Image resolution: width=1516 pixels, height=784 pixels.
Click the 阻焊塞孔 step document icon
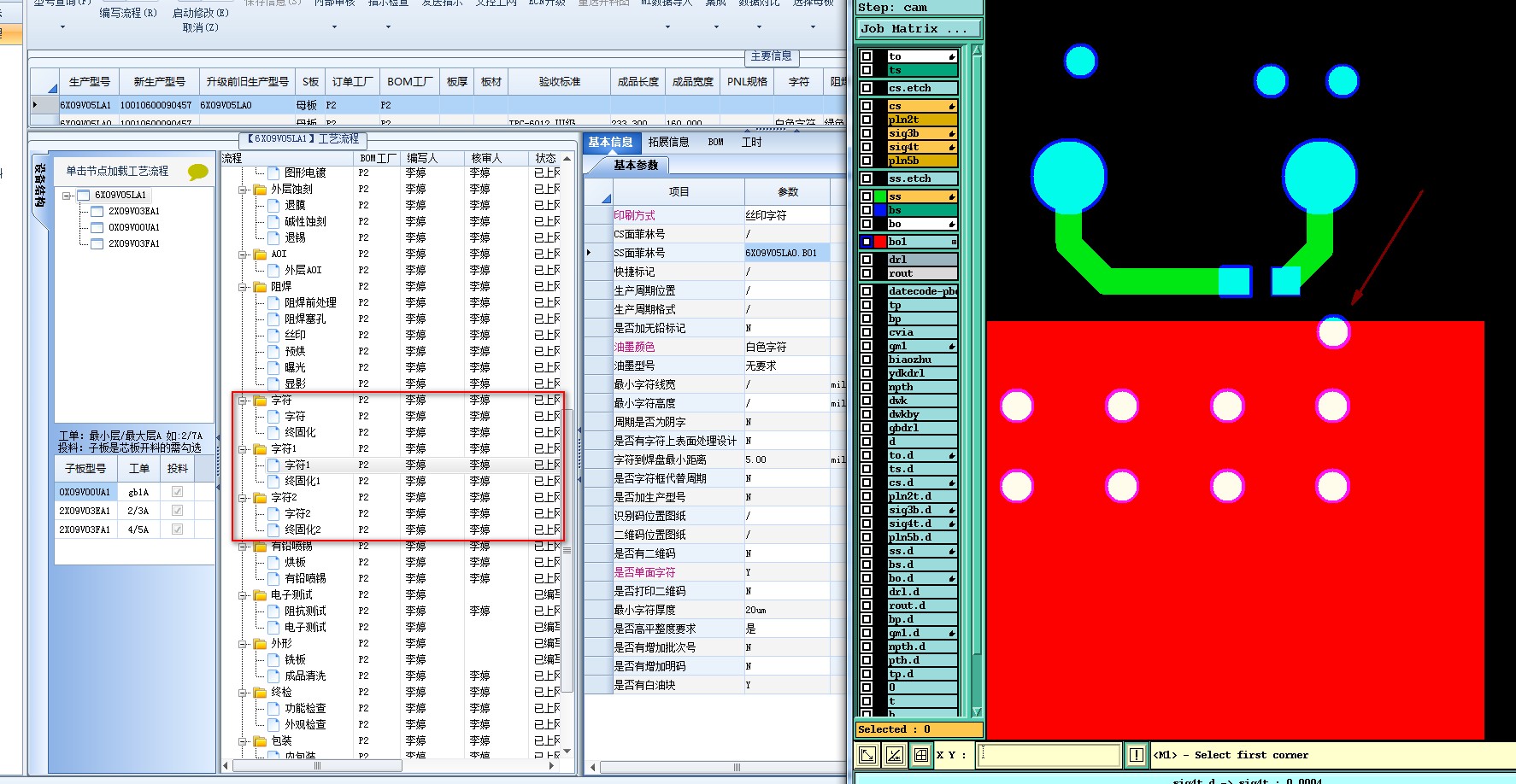point(273,319)
